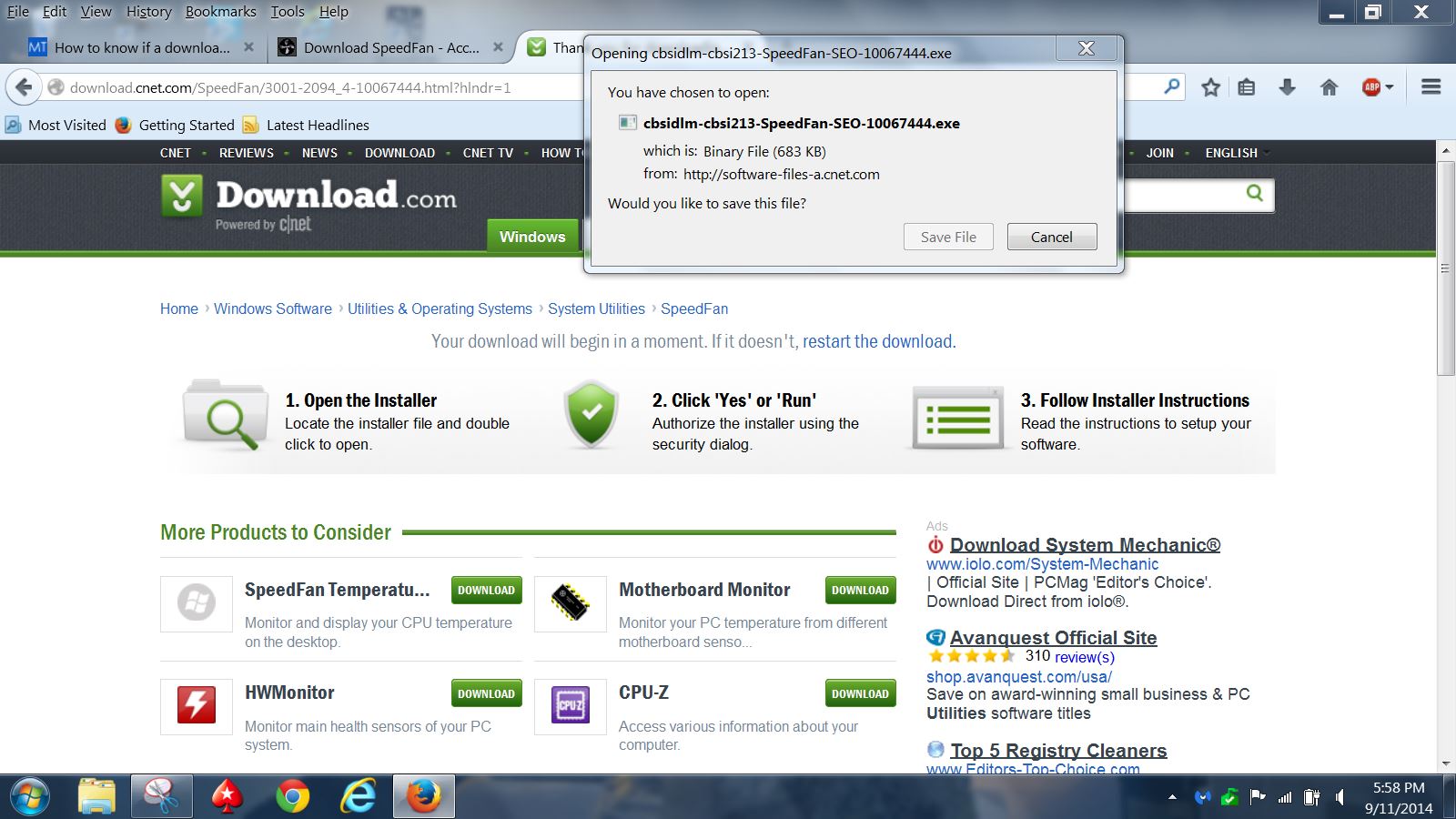This screenshot has height=819, width=1456.
Task: Click the Most Visited bookmark
Action: pyautogui.click(x=56, y=125)
